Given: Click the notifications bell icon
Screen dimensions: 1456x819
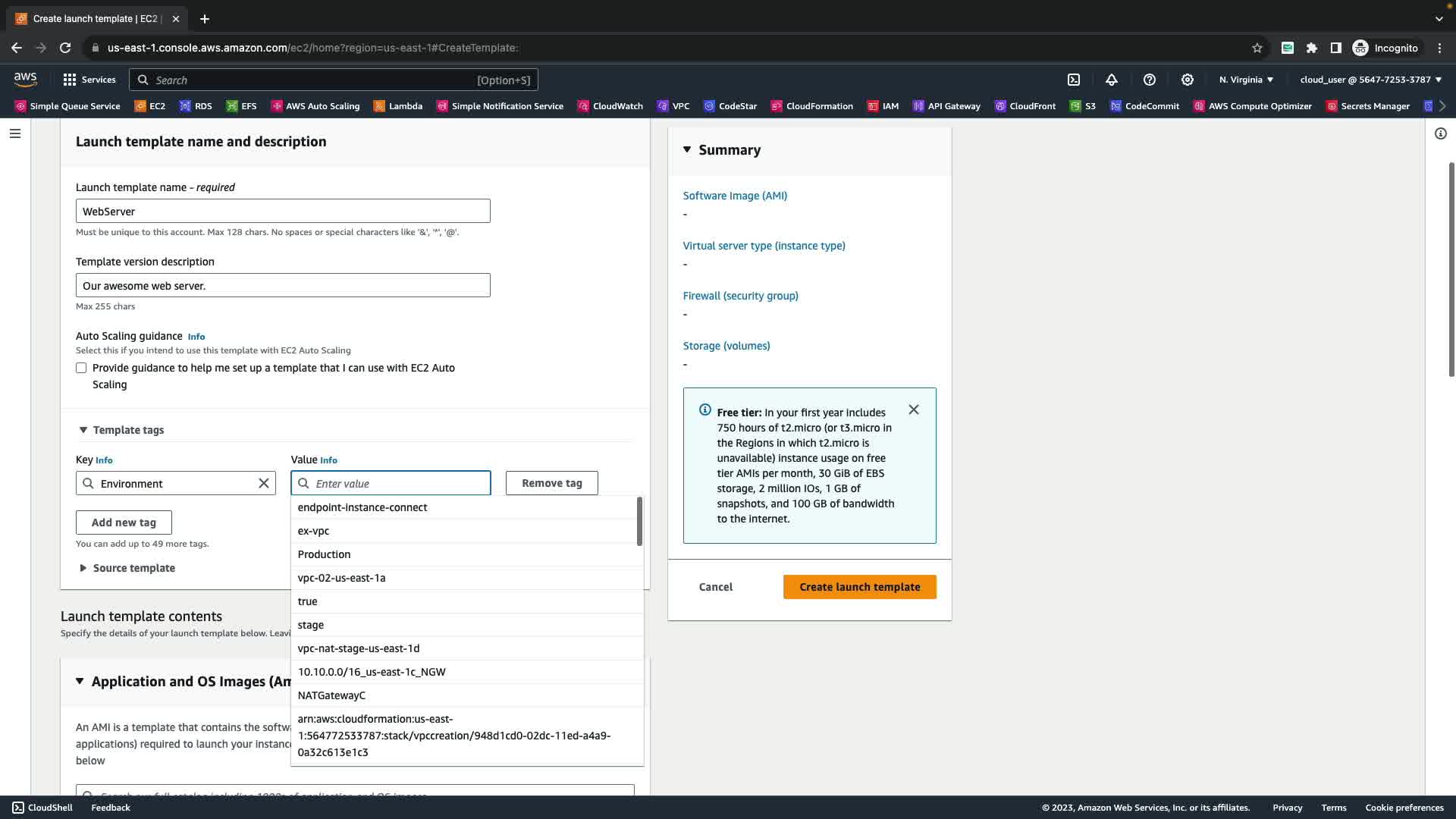Looking at the screenshot, I should click(1112, 80).
